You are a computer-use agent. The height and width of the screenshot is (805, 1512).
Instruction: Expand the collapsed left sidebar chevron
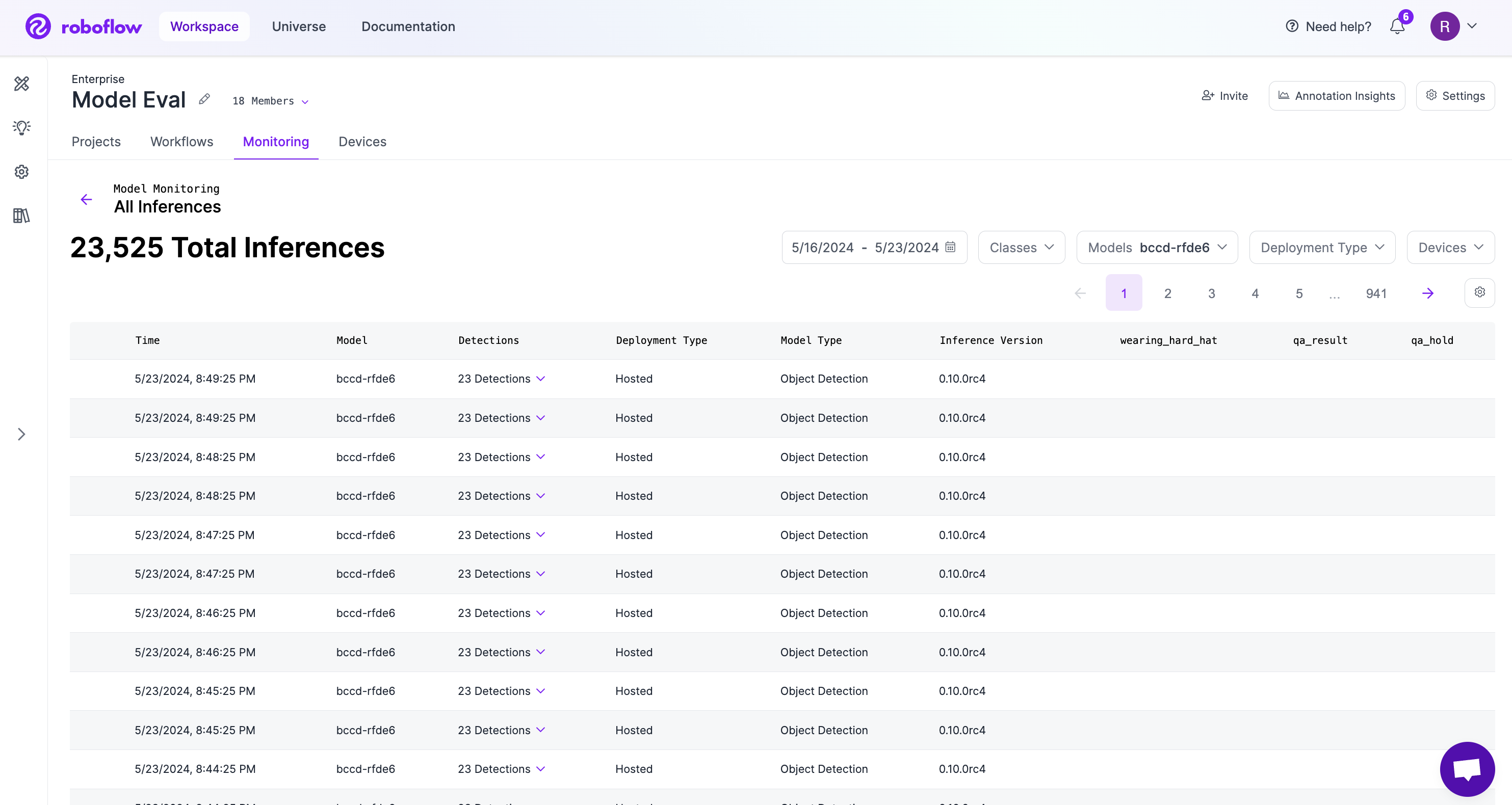point(22,434)
